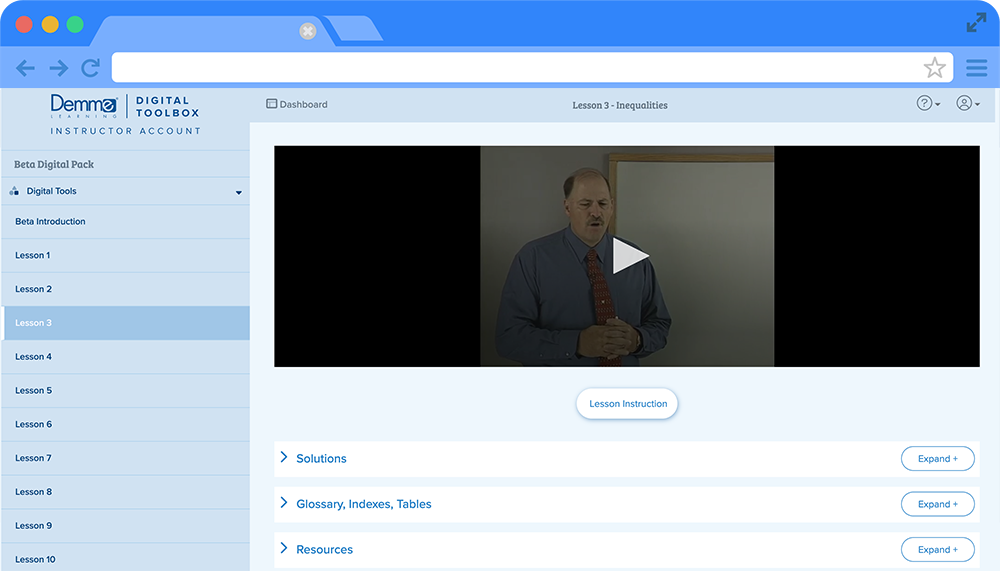Screen dimensions: 1000x571
Task: Reload the page with refresh icon
Action: [x=90, y=68]
